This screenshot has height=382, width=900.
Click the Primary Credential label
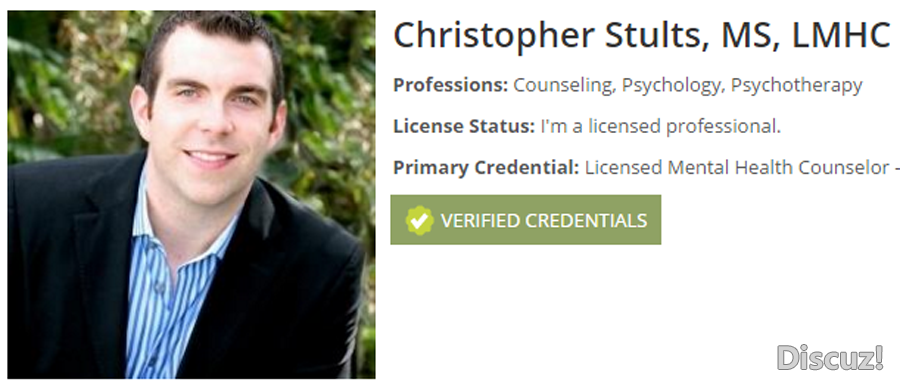coord(486,167)
